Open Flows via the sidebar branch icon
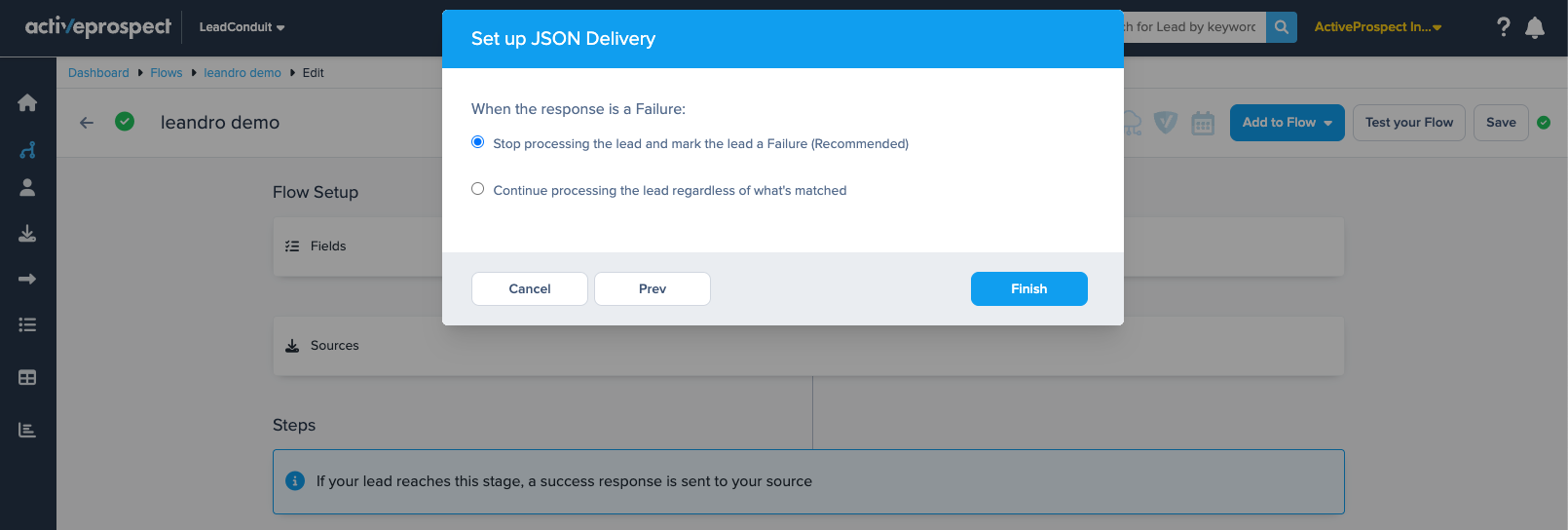This screenshot has width=1568, height=530. click(27, 150)
